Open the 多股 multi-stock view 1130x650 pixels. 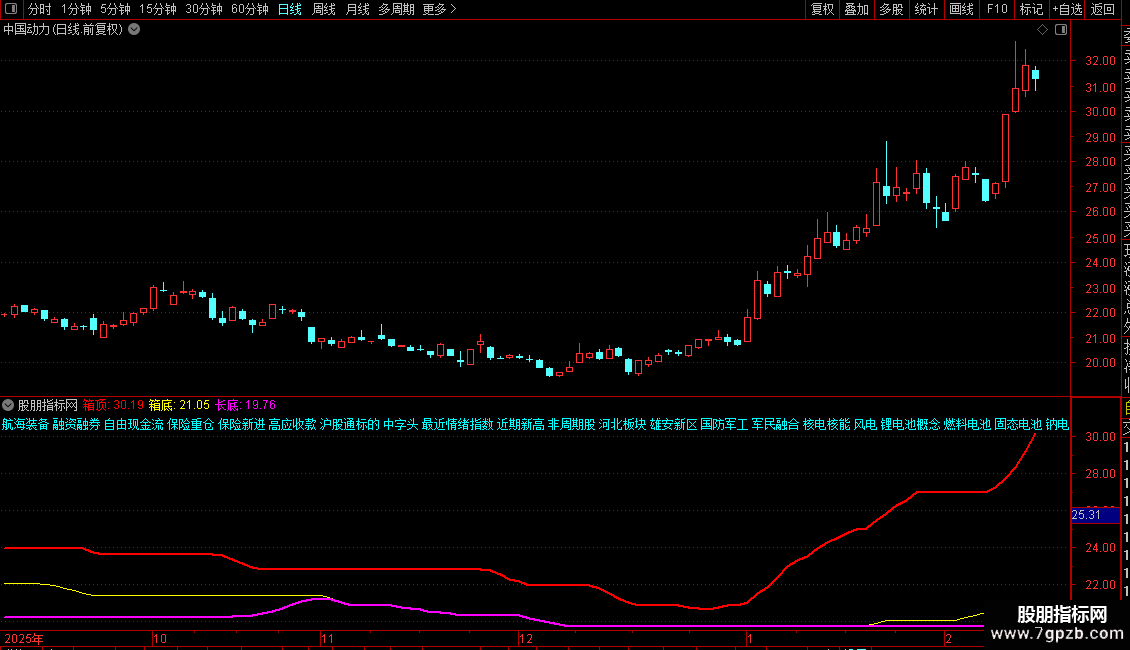(891, 9)
